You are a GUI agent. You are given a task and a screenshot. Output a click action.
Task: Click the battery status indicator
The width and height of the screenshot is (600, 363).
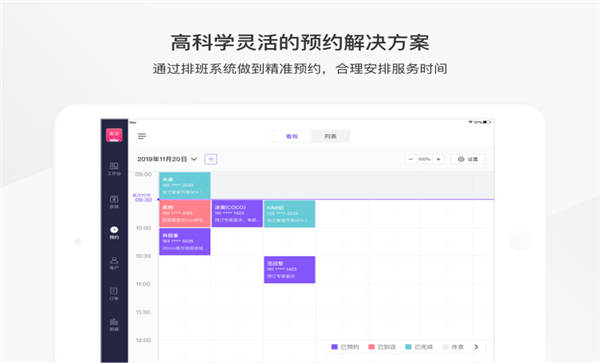point(486,122)
